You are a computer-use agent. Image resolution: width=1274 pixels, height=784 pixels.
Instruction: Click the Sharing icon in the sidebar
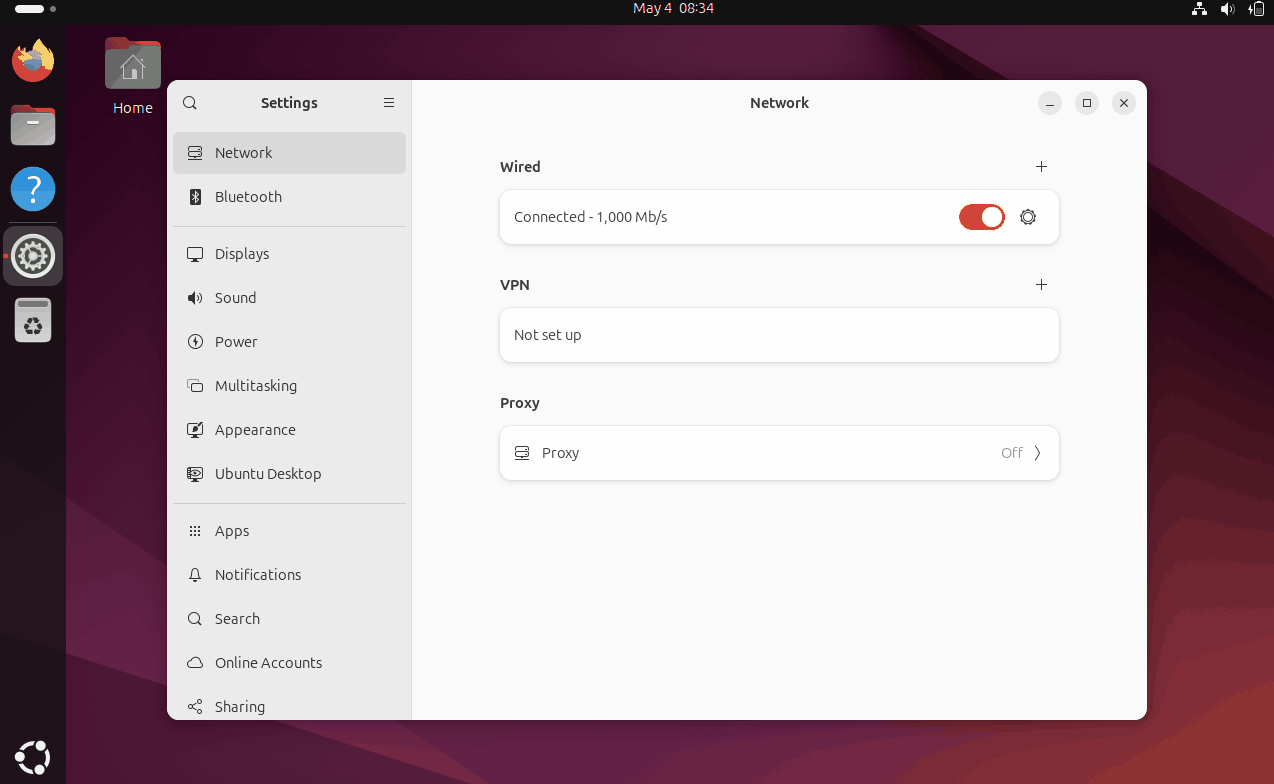click(x=196, y=706)
